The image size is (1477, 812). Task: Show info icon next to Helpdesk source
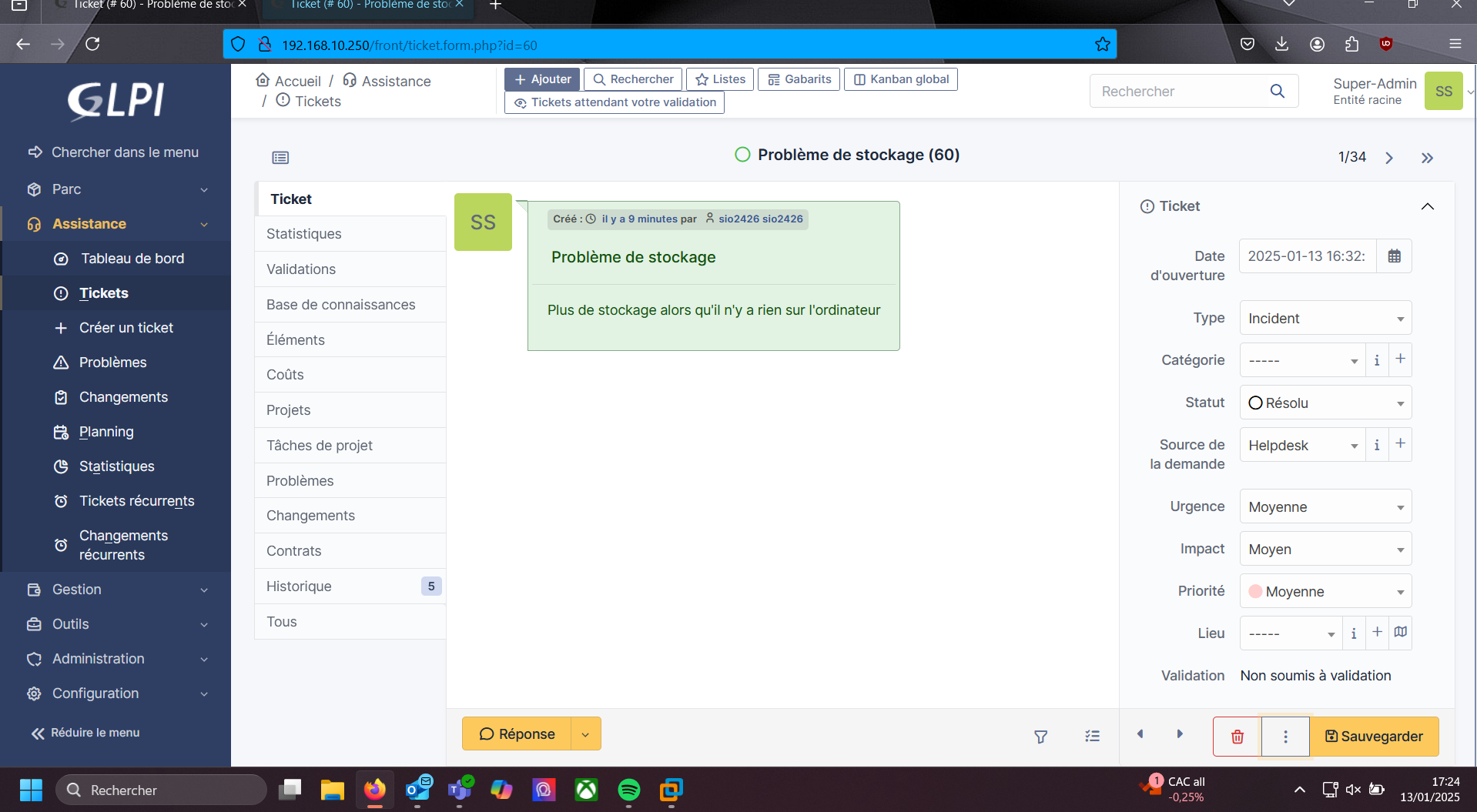click(x=1377, y=445)
